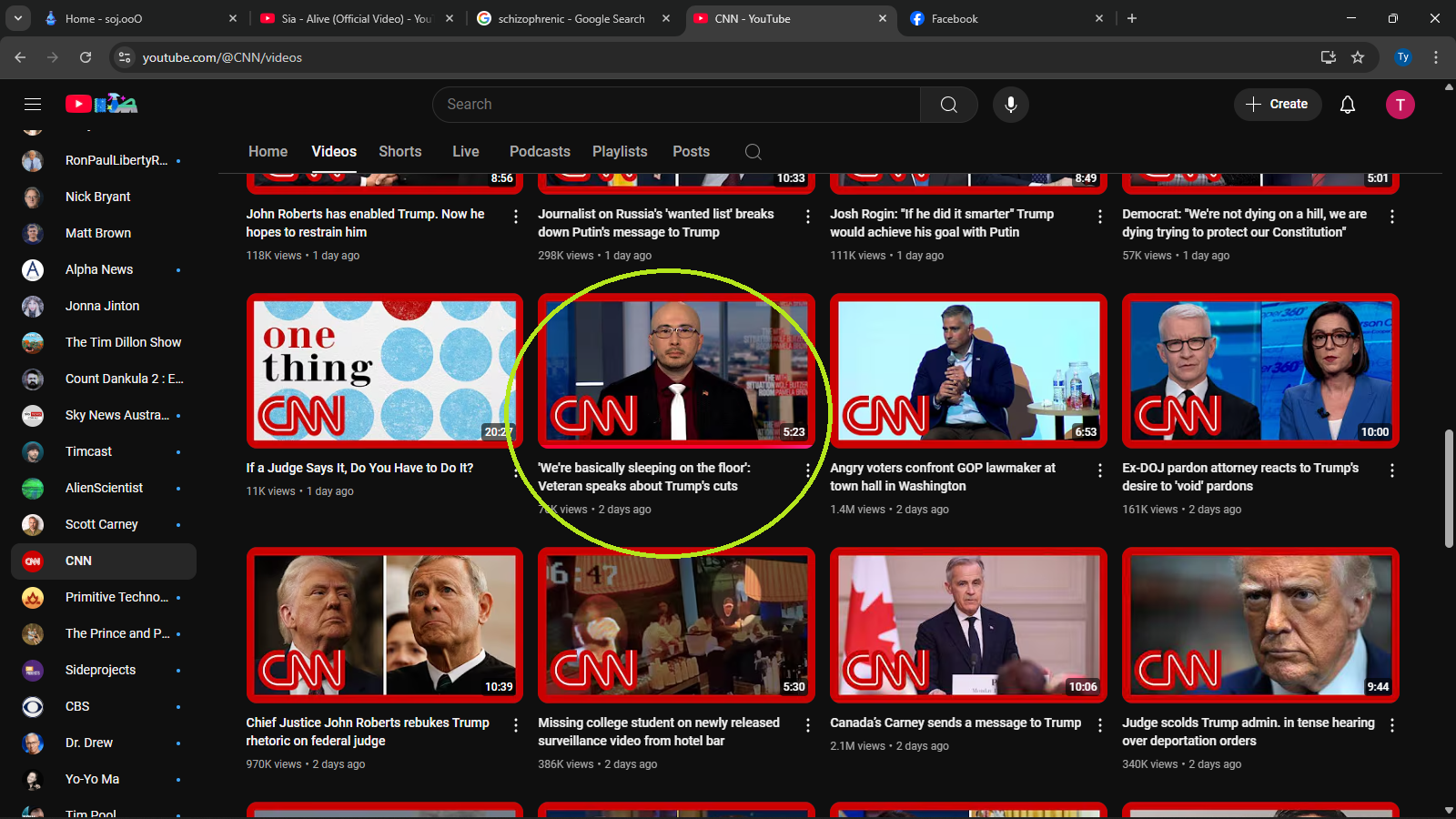The image size is (1456, 819).
Task: Open AlienScientist subscription channel
Action: 104,488
